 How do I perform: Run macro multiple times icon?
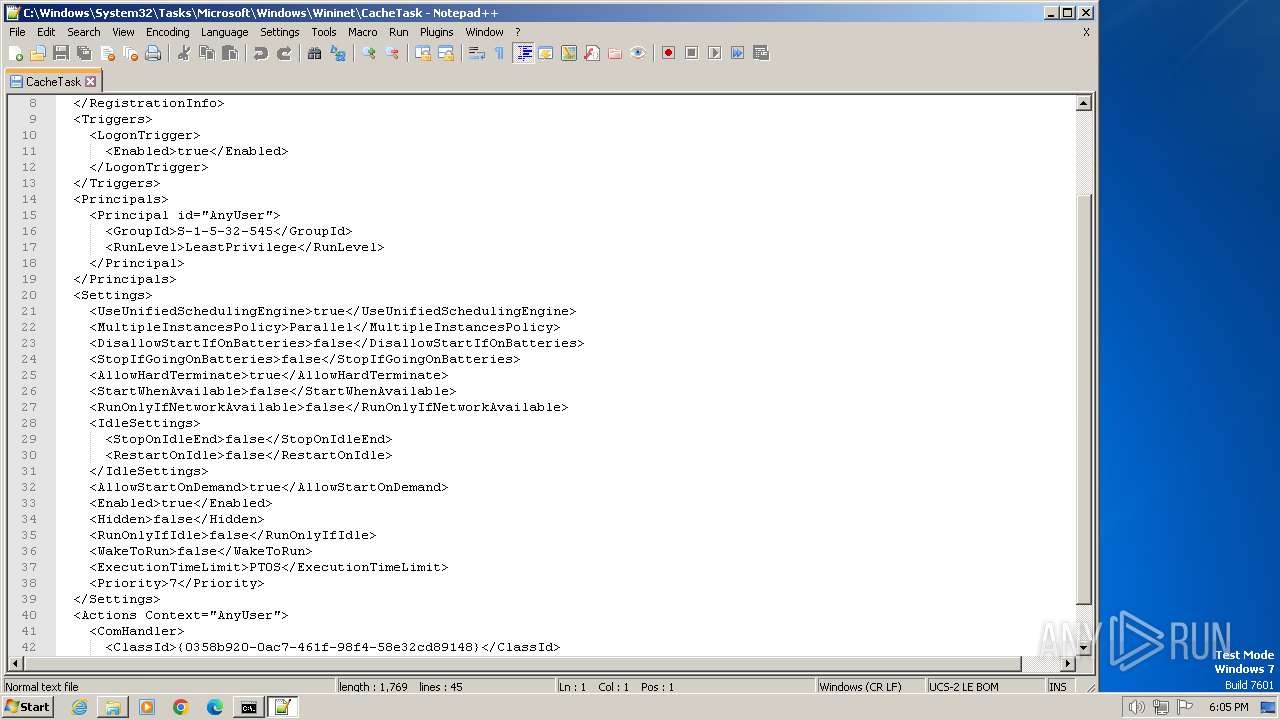[737, 53]
